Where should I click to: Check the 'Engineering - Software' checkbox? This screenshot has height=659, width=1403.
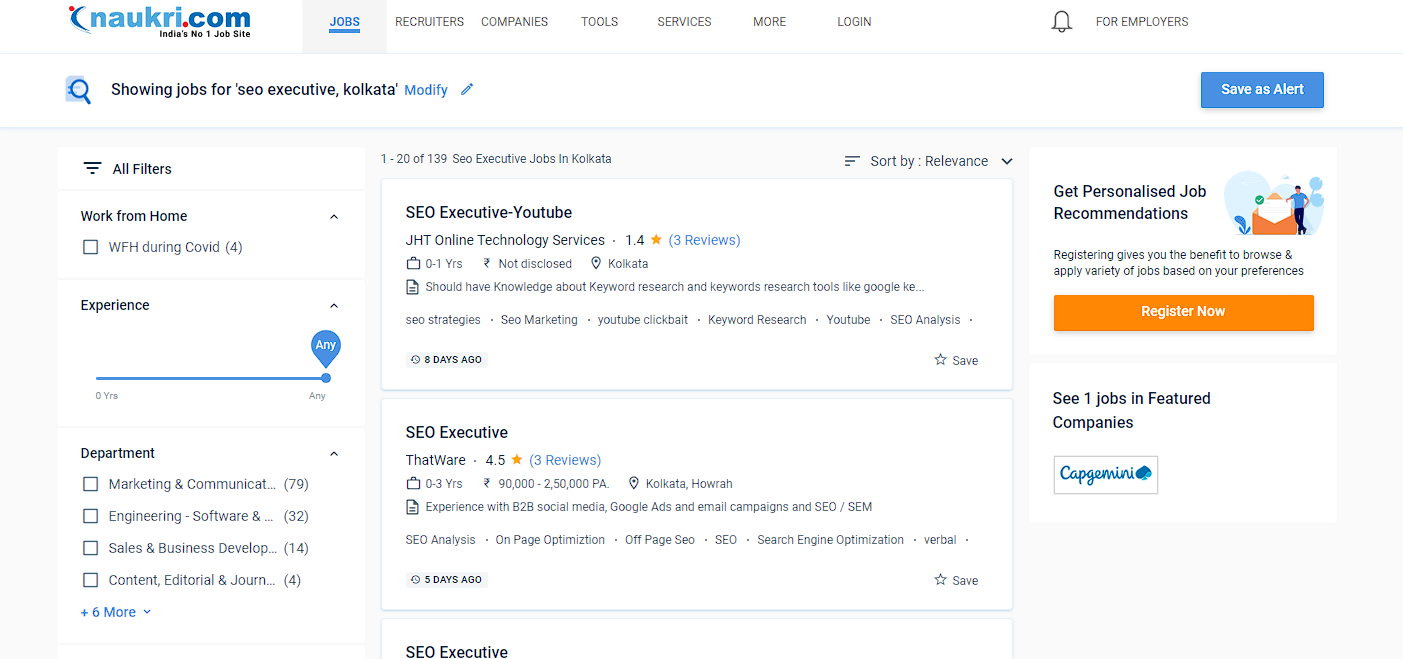[90, 516]
